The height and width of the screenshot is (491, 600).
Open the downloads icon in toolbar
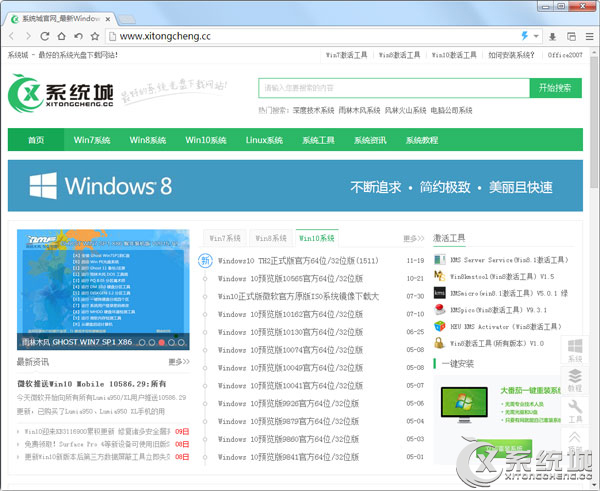pyautogui.click(x=552, y=36)
